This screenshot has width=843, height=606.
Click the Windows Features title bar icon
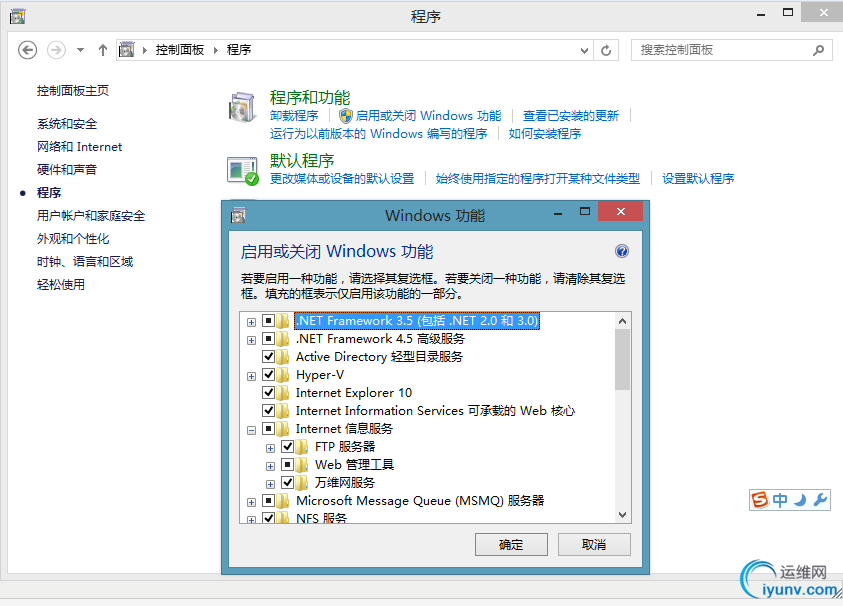(x=238, y=216)
